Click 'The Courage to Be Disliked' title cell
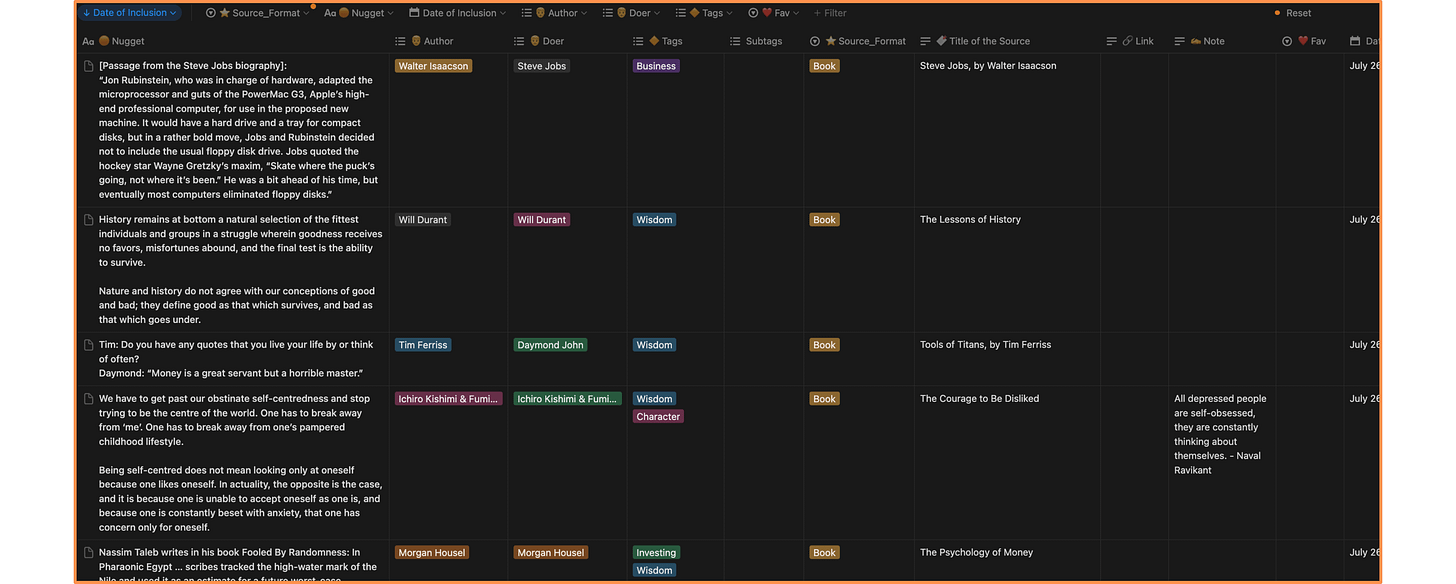The image size is (1456, 584). (x=979, y=399)
